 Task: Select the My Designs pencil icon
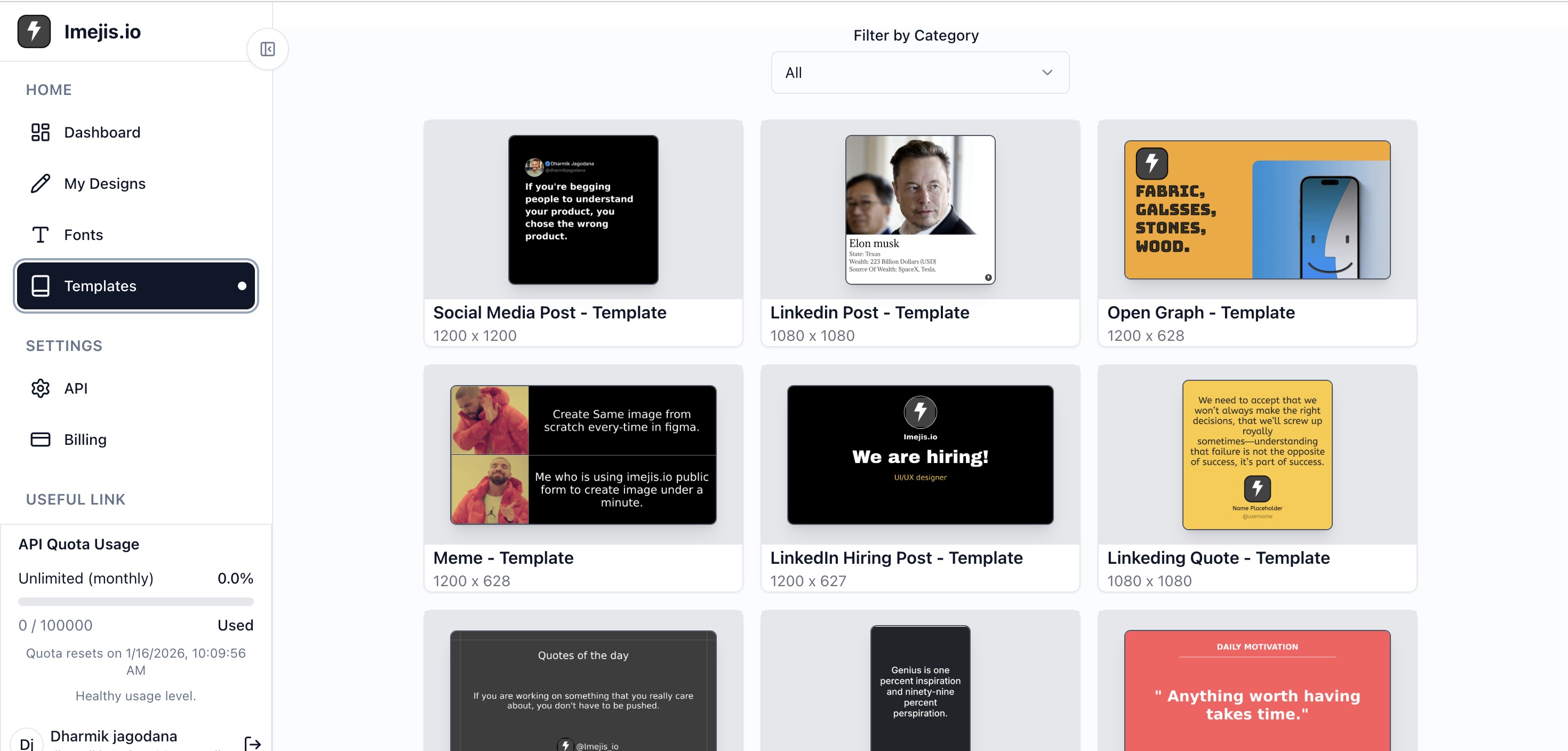click(x=40, y=183)
